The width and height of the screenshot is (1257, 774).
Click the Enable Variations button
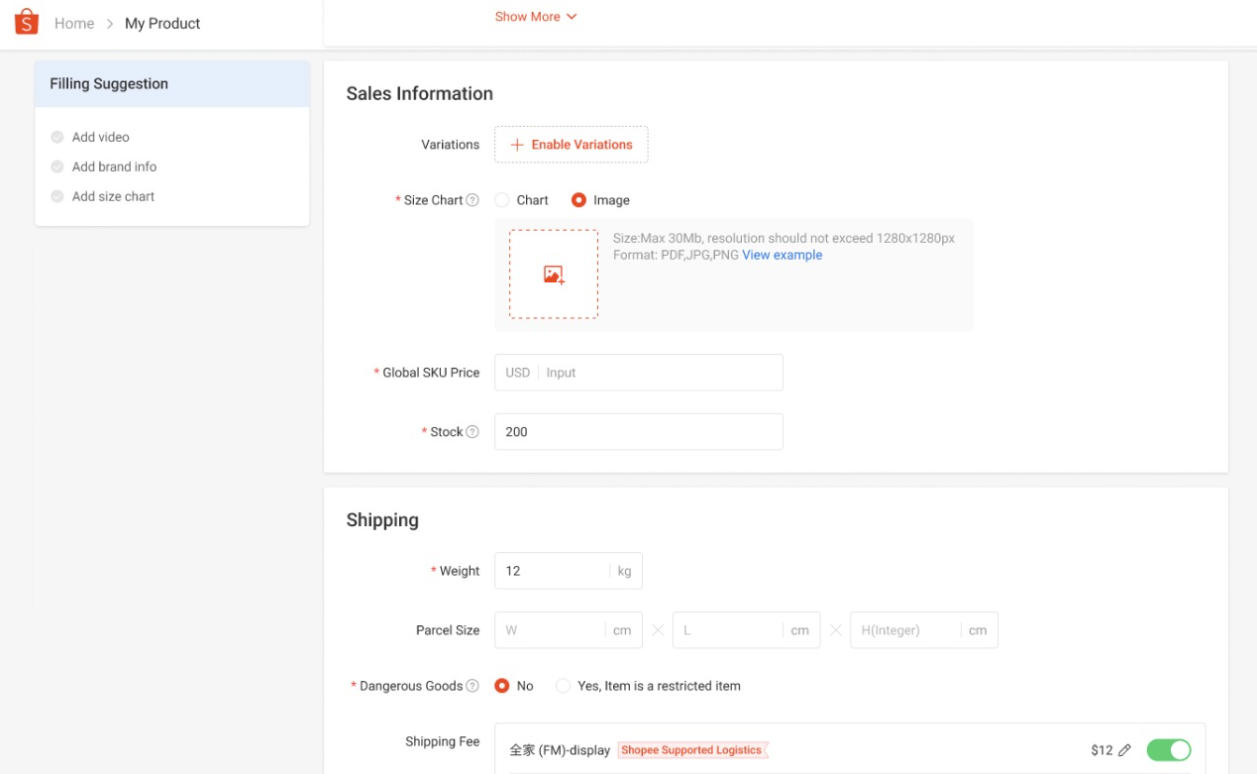click(571, 144)
